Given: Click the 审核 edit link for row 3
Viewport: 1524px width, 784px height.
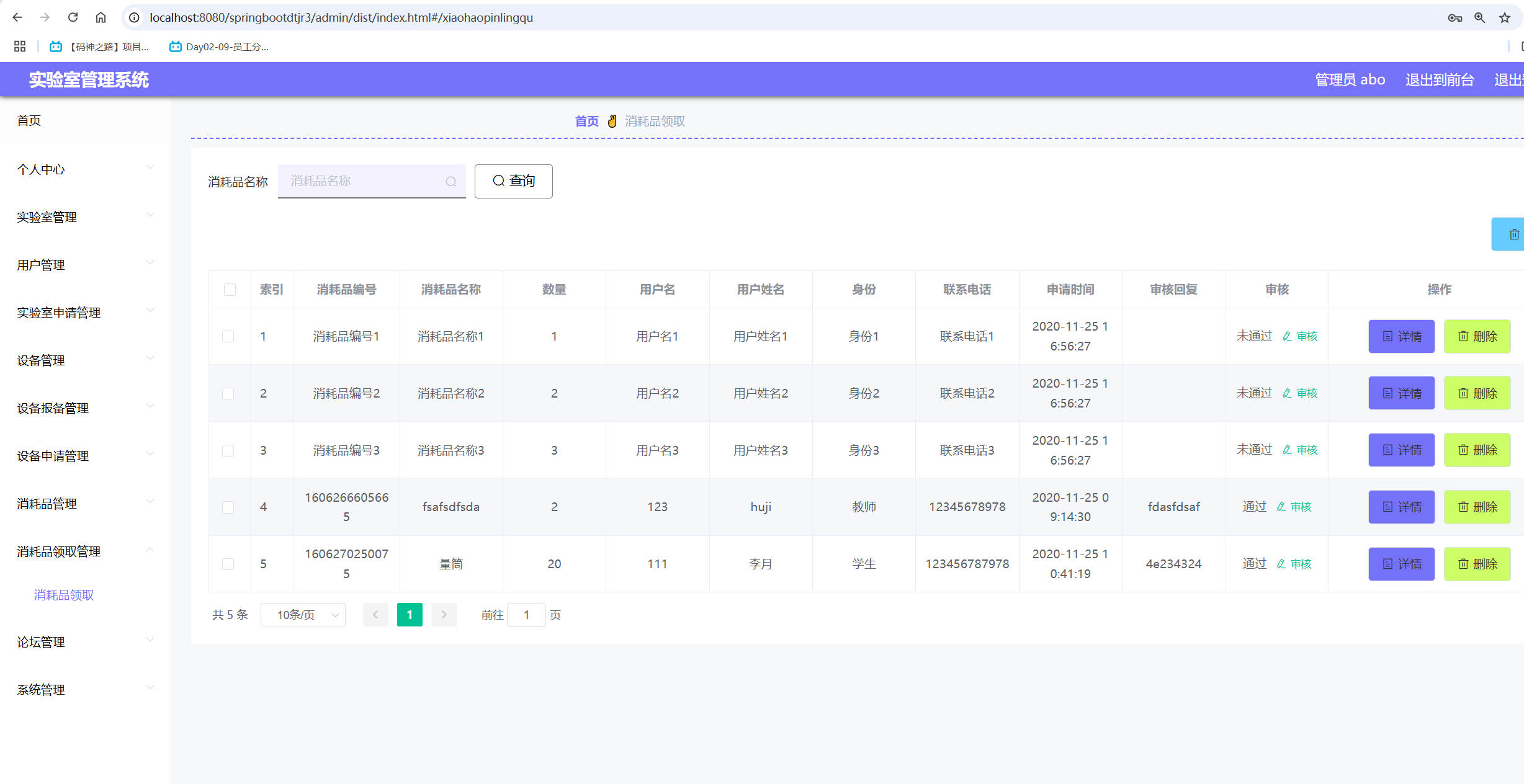Looking at the screenshot, I should click(x=1300, y=450).
